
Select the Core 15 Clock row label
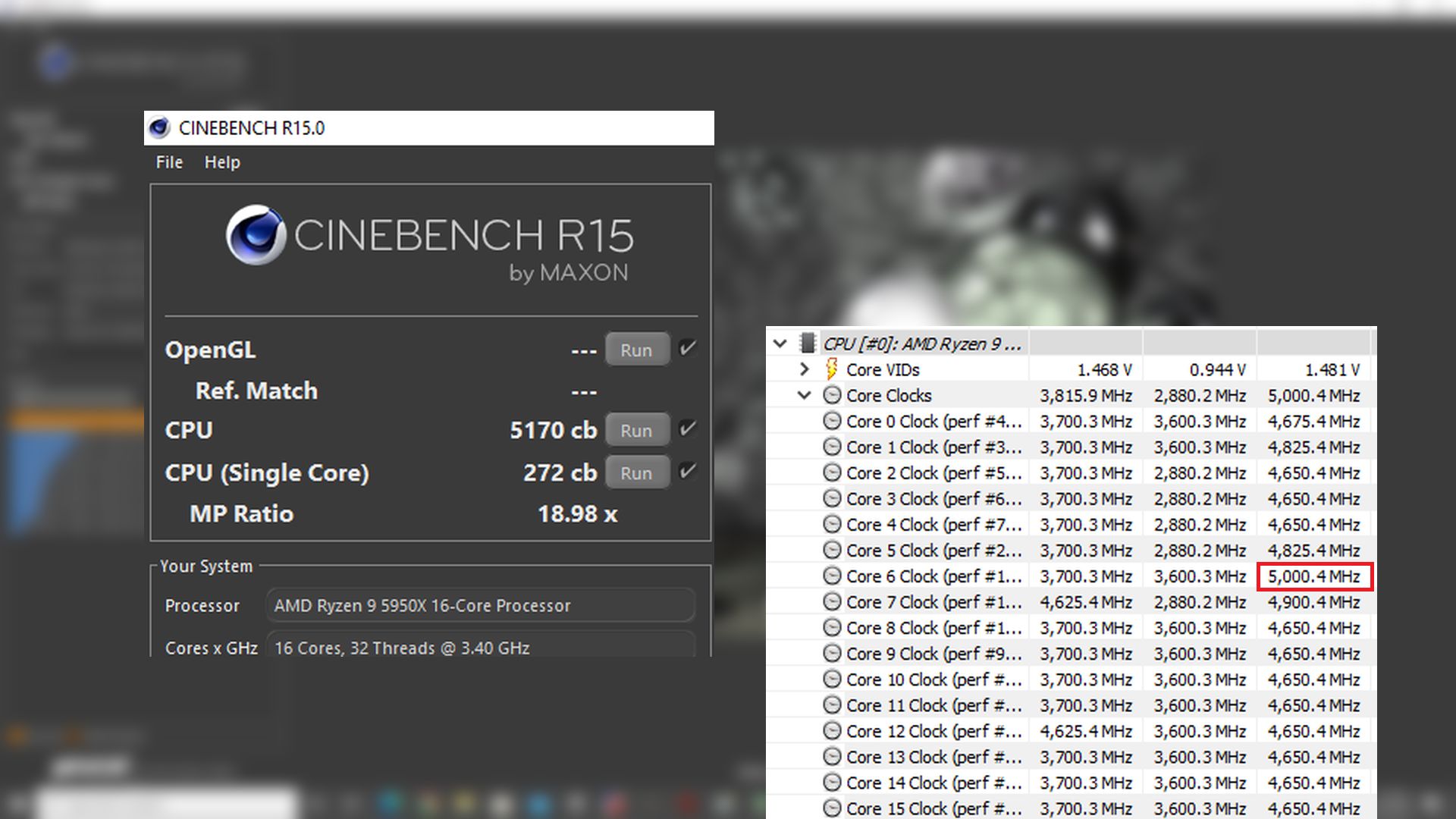coord(934,808)
